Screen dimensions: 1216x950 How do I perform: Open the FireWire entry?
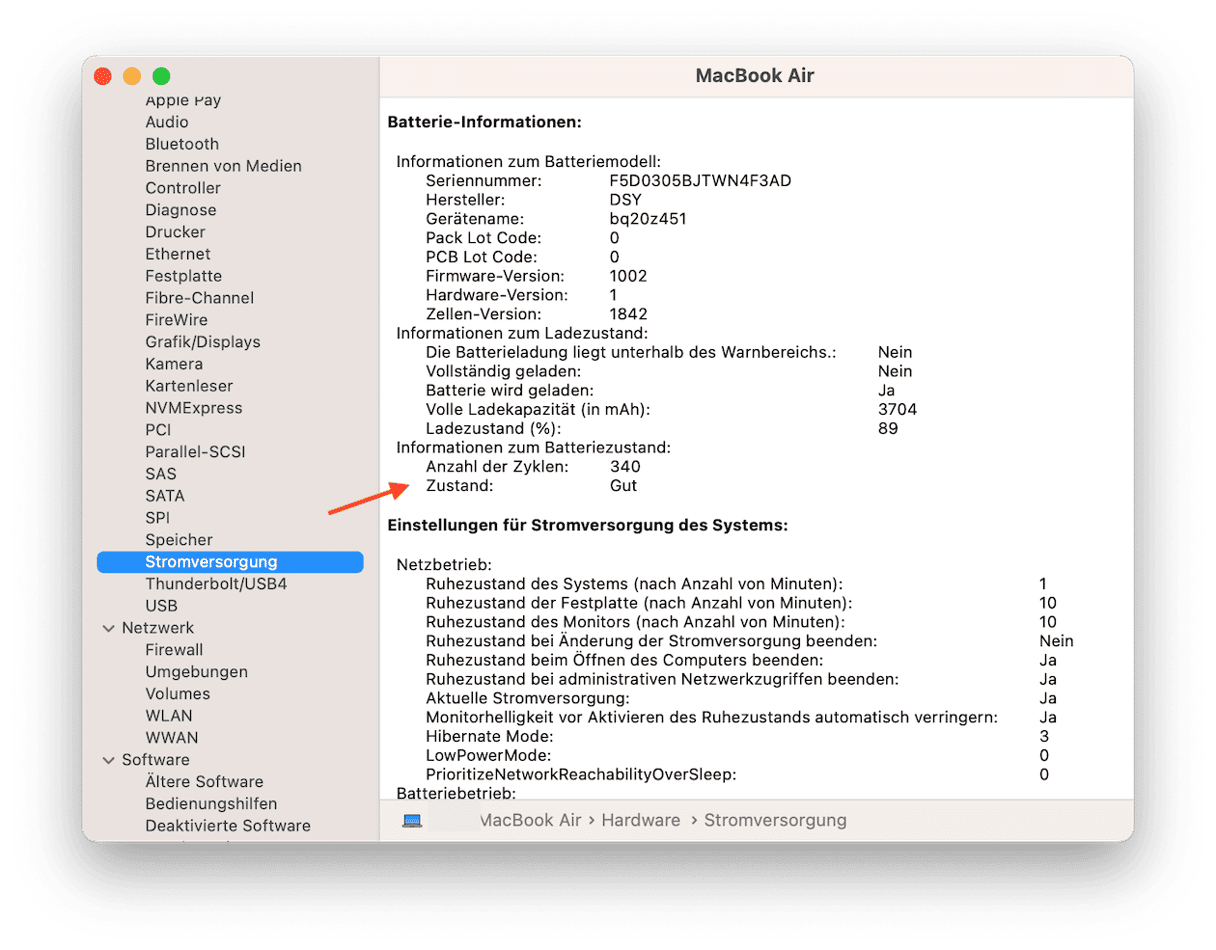pyautogui.click(x=176, y=320)
